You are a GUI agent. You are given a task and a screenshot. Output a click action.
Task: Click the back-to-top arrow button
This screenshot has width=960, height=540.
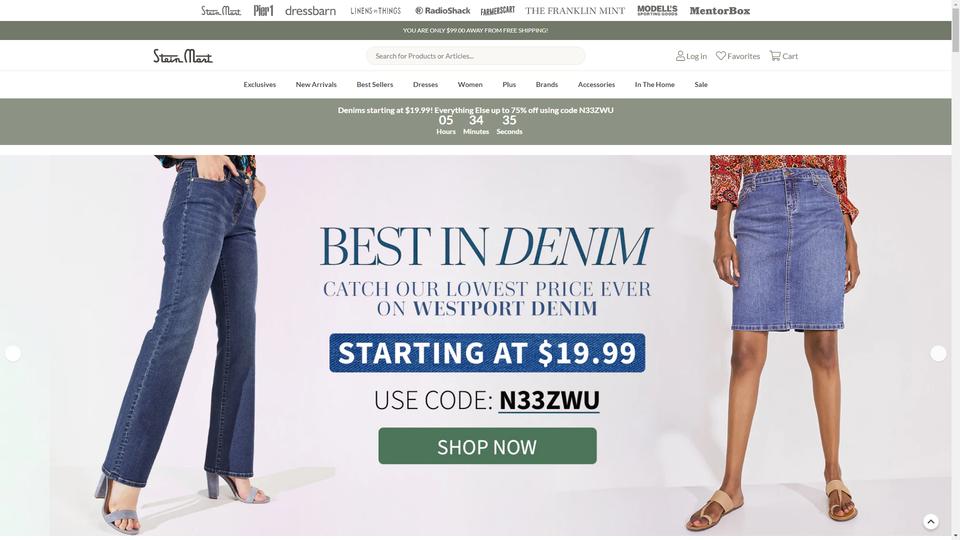[x=931, y=522]
